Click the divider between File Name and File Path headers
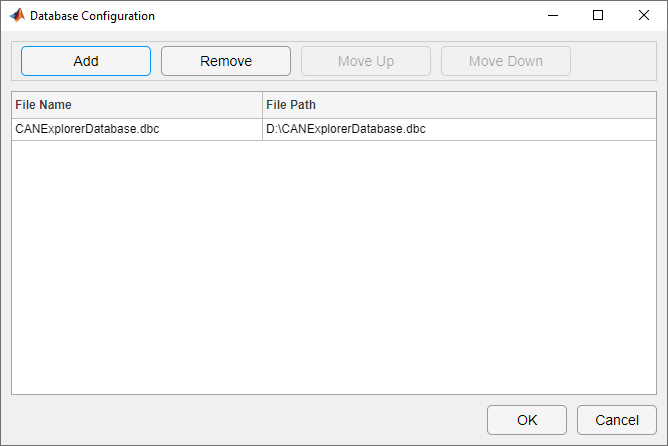This screenshot has height=446, width=668. coord(262,105)
